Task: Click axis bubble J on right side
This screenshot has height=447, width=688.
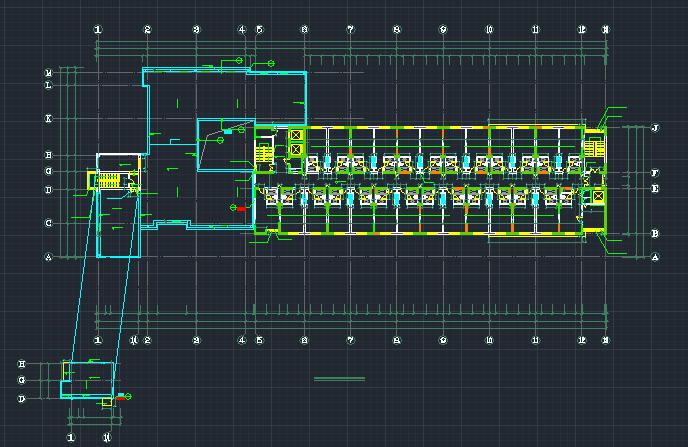Action: [x=655, y=129]
